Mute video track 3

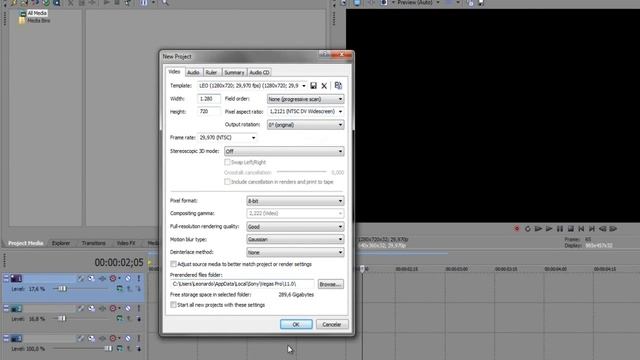128,338
